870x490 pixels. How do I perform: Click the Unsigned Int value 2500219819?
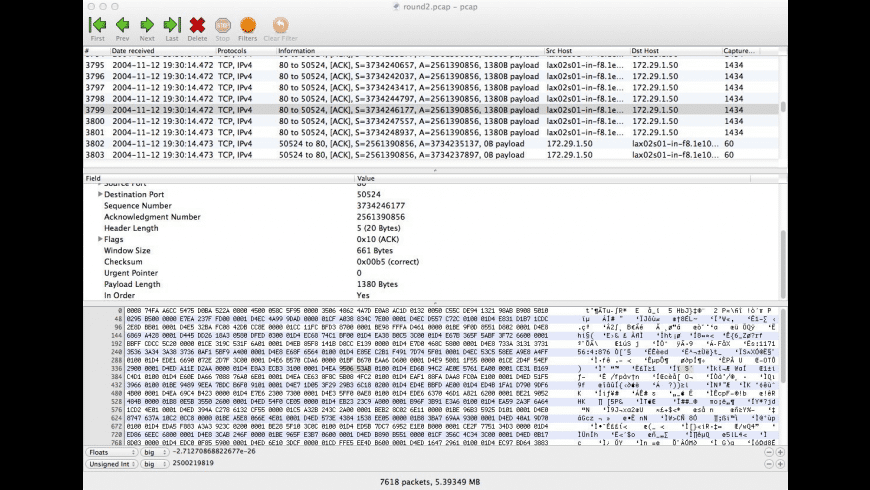(193, 463)
